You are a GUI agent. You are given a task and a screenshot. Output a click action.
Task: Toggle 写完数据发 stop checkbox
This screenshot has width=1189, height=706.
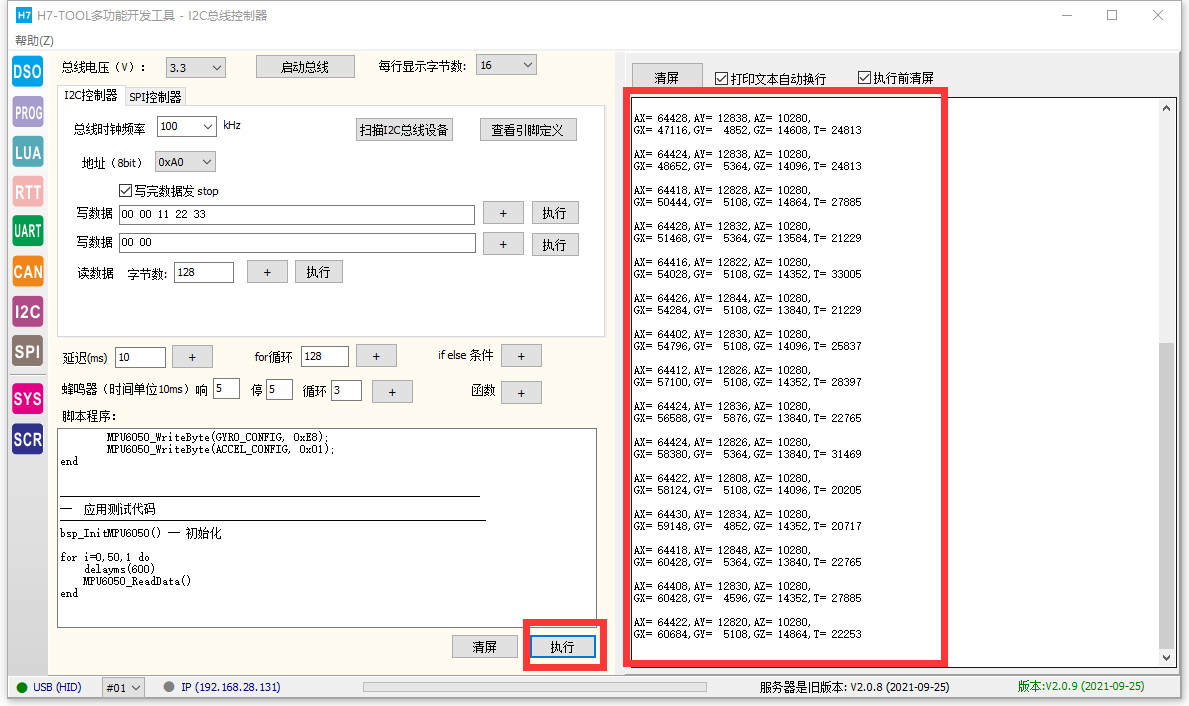[126, 190]
